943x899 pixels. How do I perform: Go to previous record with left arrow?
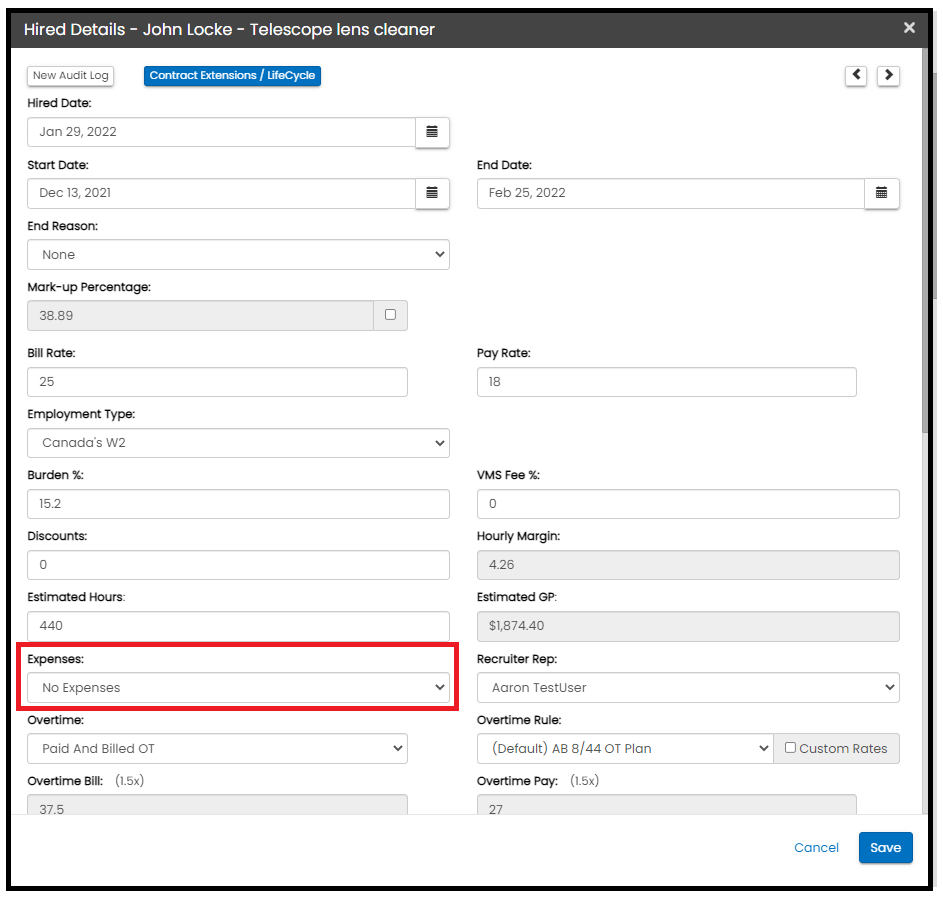(856, 76)
